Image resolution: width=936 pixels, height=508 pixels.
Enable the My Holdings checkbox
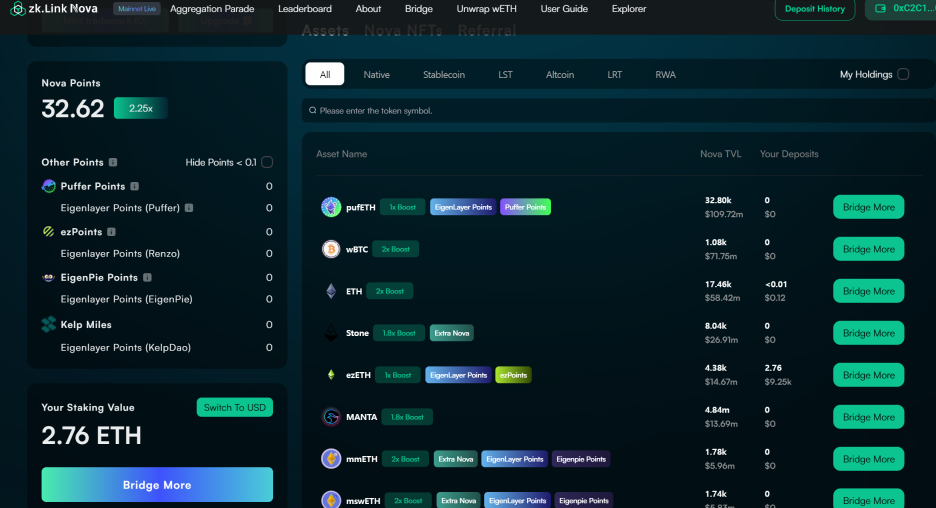click(903, 74)
